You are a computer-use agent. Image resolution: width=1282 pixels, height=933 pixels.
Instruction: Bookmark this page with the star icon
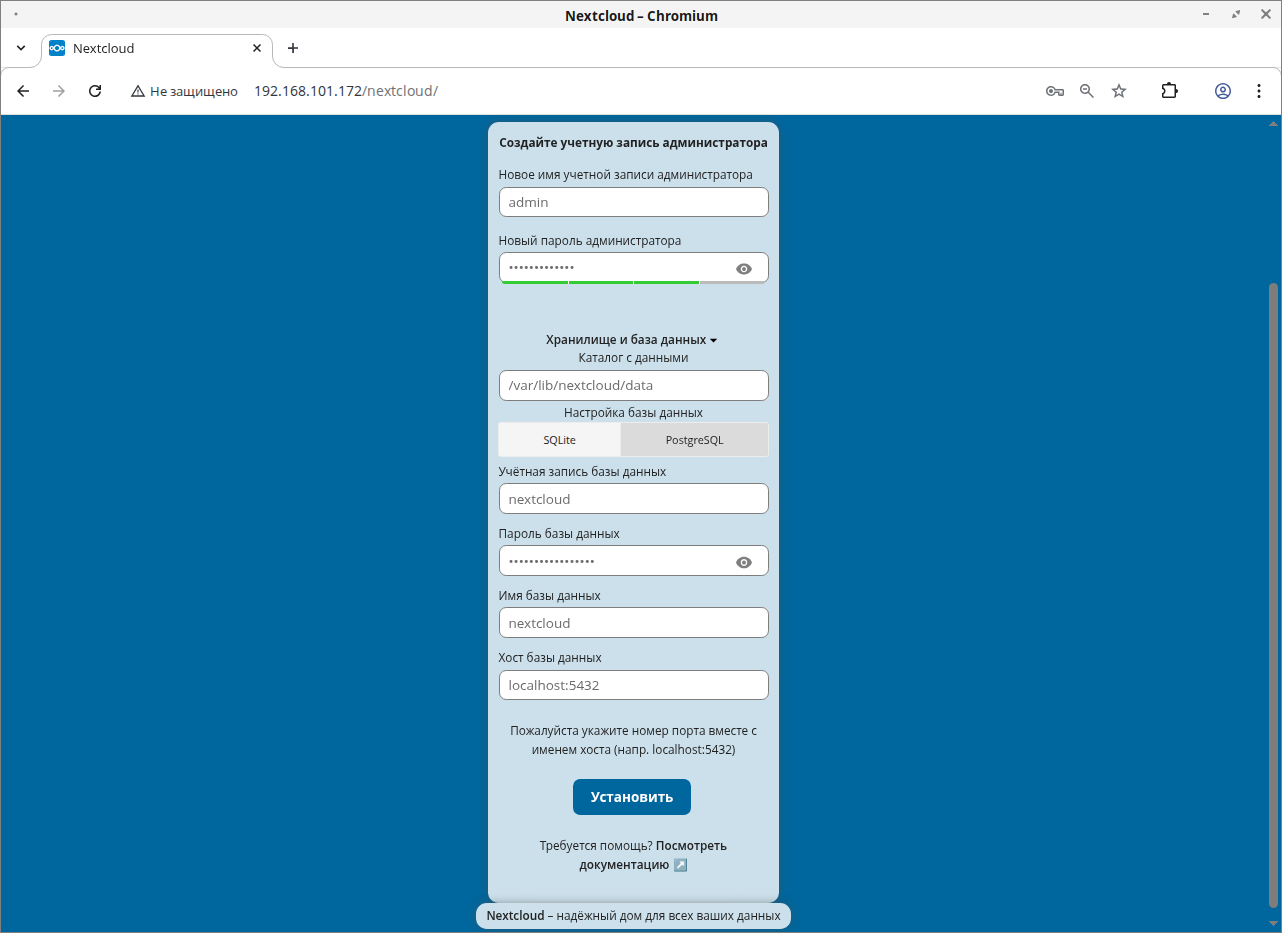[1119, 91]
